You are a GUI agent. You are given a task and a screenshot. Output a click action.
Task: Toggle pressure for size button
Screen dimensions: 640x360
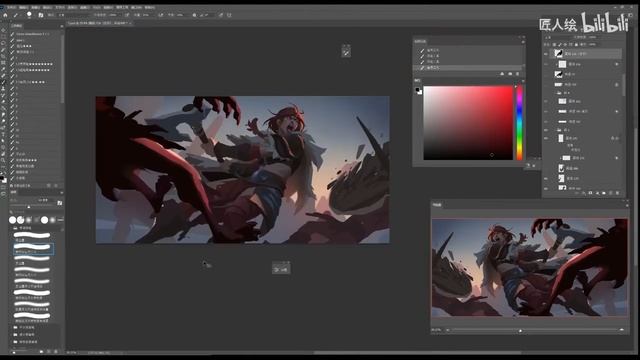pyautogui.click(x=221, y=15)
